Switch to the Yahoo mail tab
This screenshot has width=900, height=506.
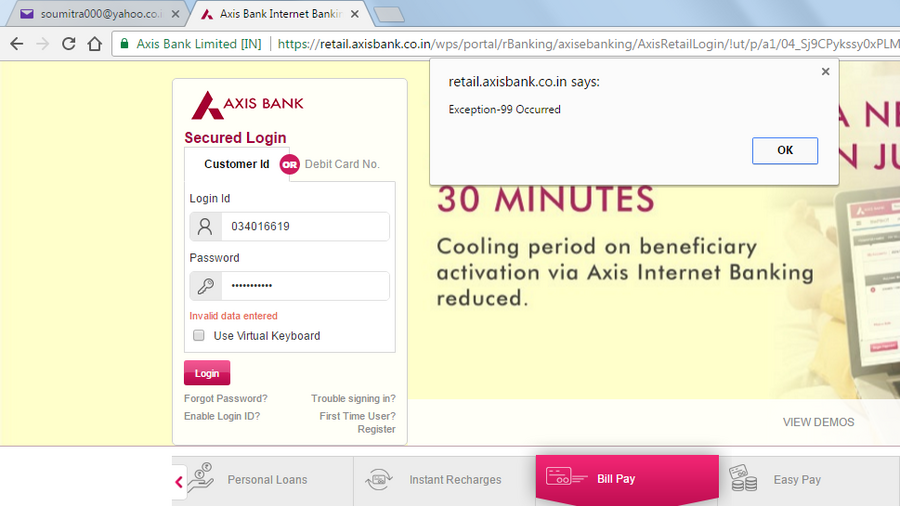[99, 14]
